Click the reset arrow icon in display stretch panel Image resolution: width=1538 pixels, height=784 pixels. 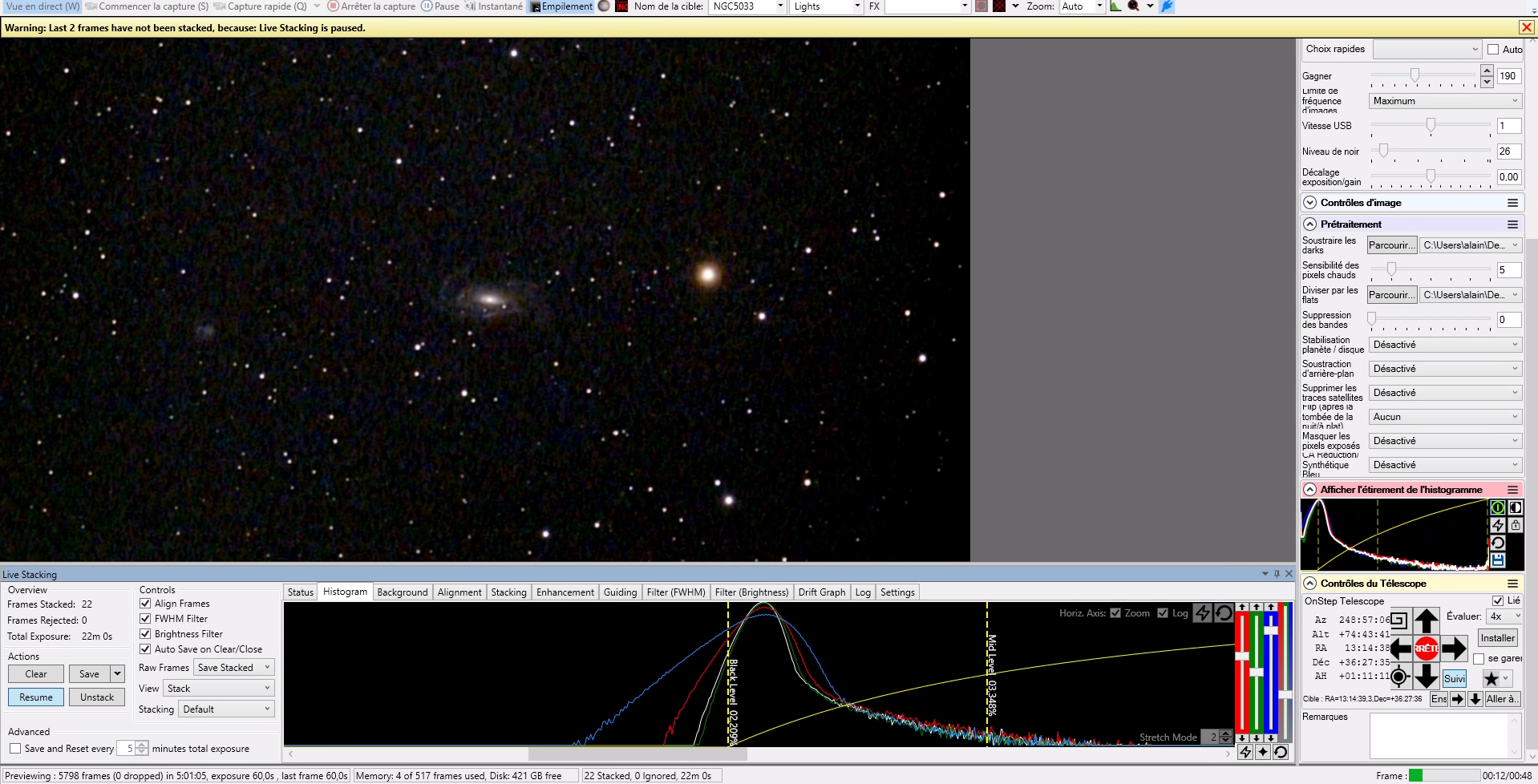1497,543
